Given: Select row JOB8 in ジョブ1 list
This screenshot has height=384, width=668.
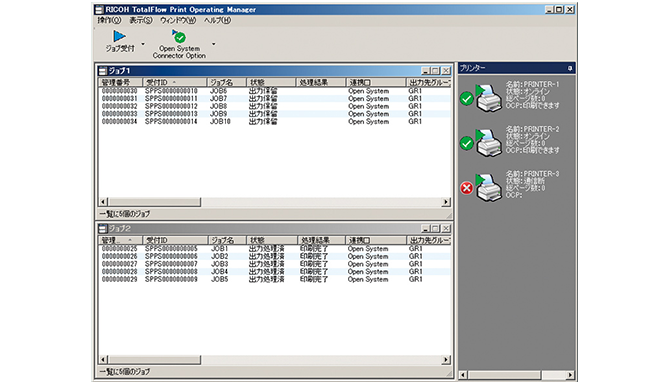Looking at the screenshot, I should 274,107.
